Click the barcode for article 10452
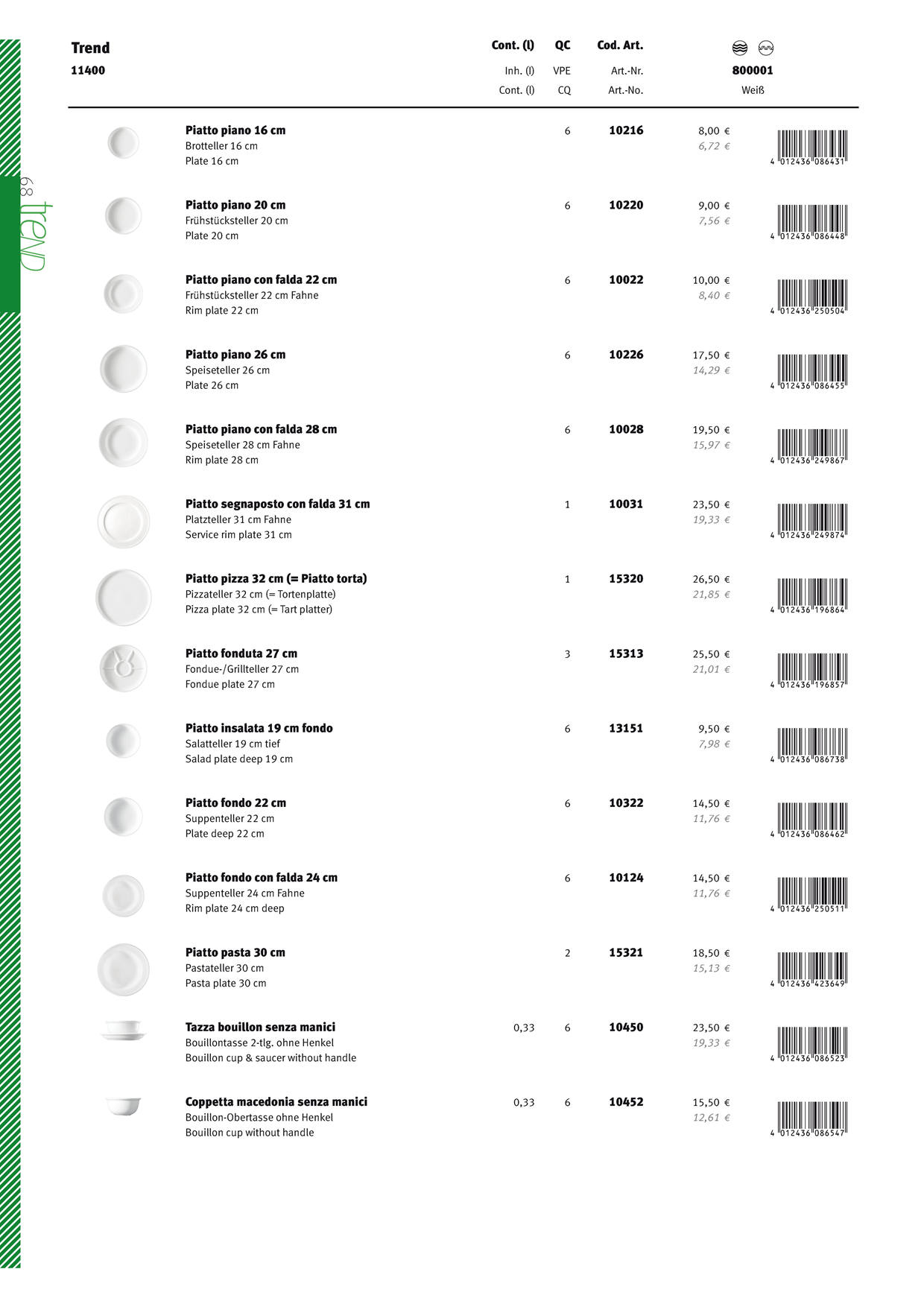This screenshot has height=1307, width=924. click(x=811, y=1118)
